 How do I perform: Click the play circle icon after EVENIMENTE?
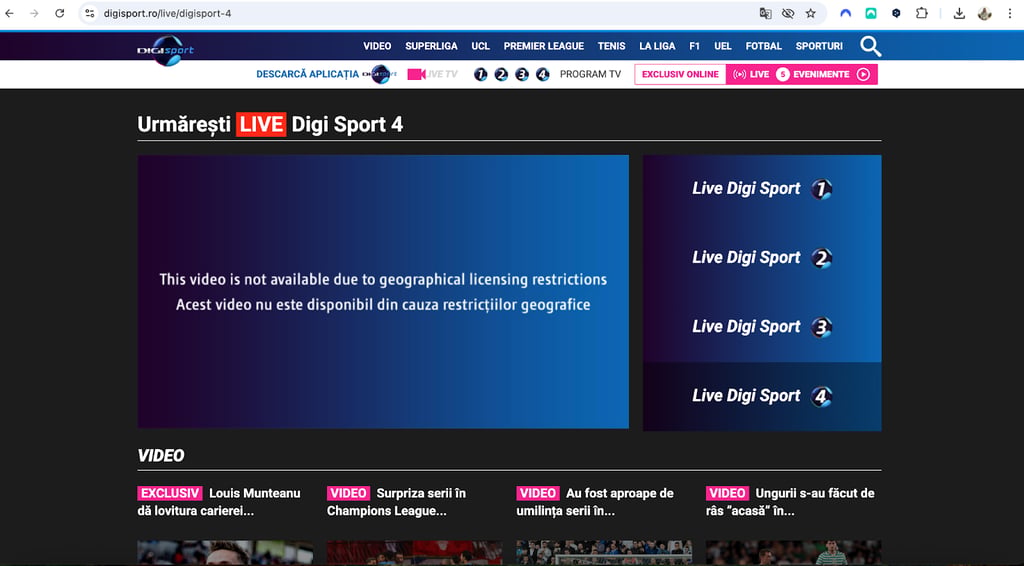click(x=863, y=74)
